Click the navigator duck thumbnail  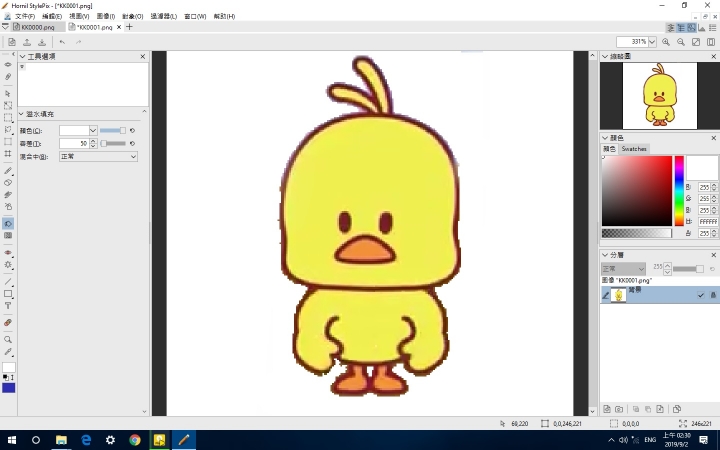point(660,96)
